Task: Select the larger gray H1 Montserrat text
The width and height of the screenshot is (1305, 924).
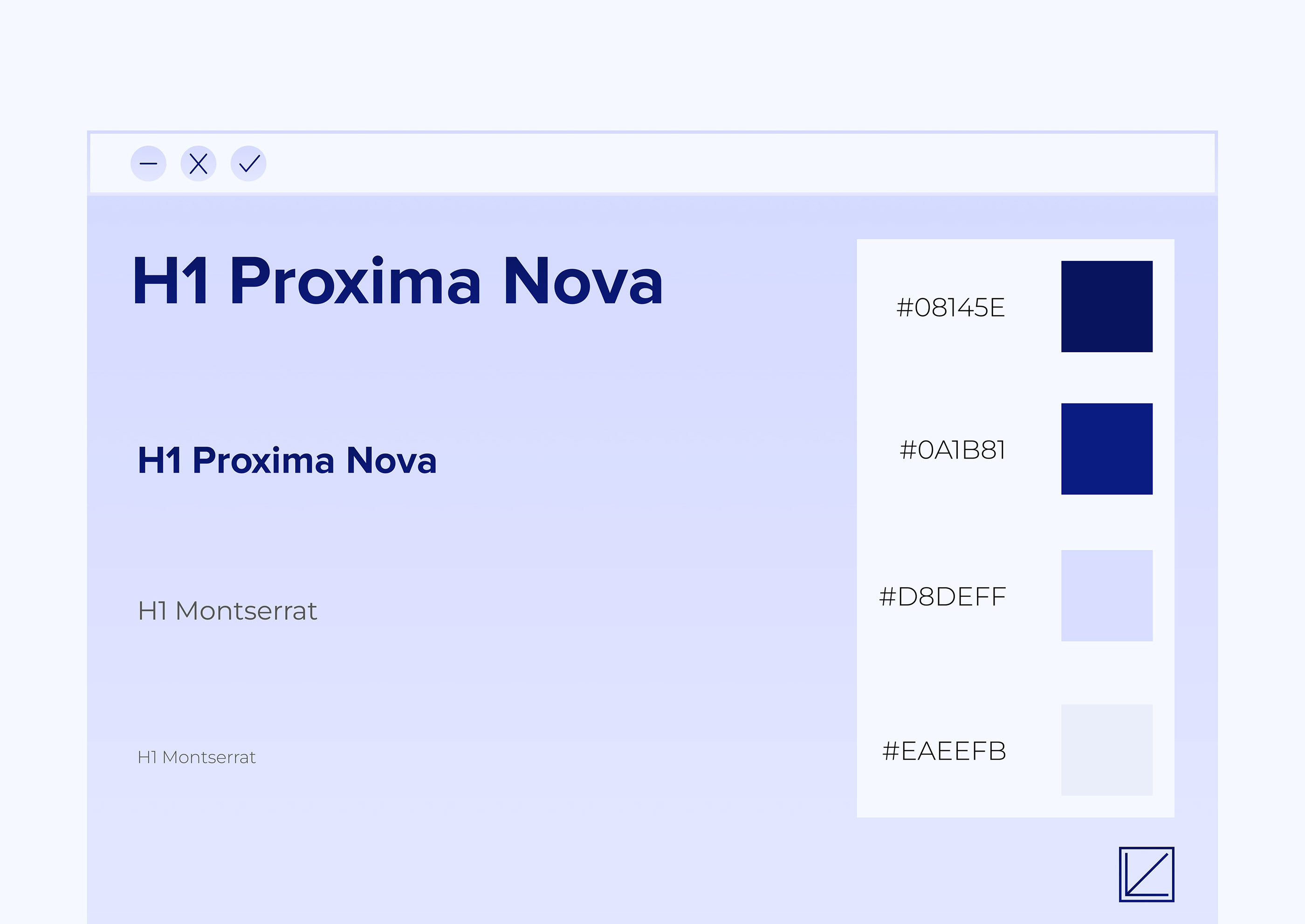Action: [x=227, y=611]
